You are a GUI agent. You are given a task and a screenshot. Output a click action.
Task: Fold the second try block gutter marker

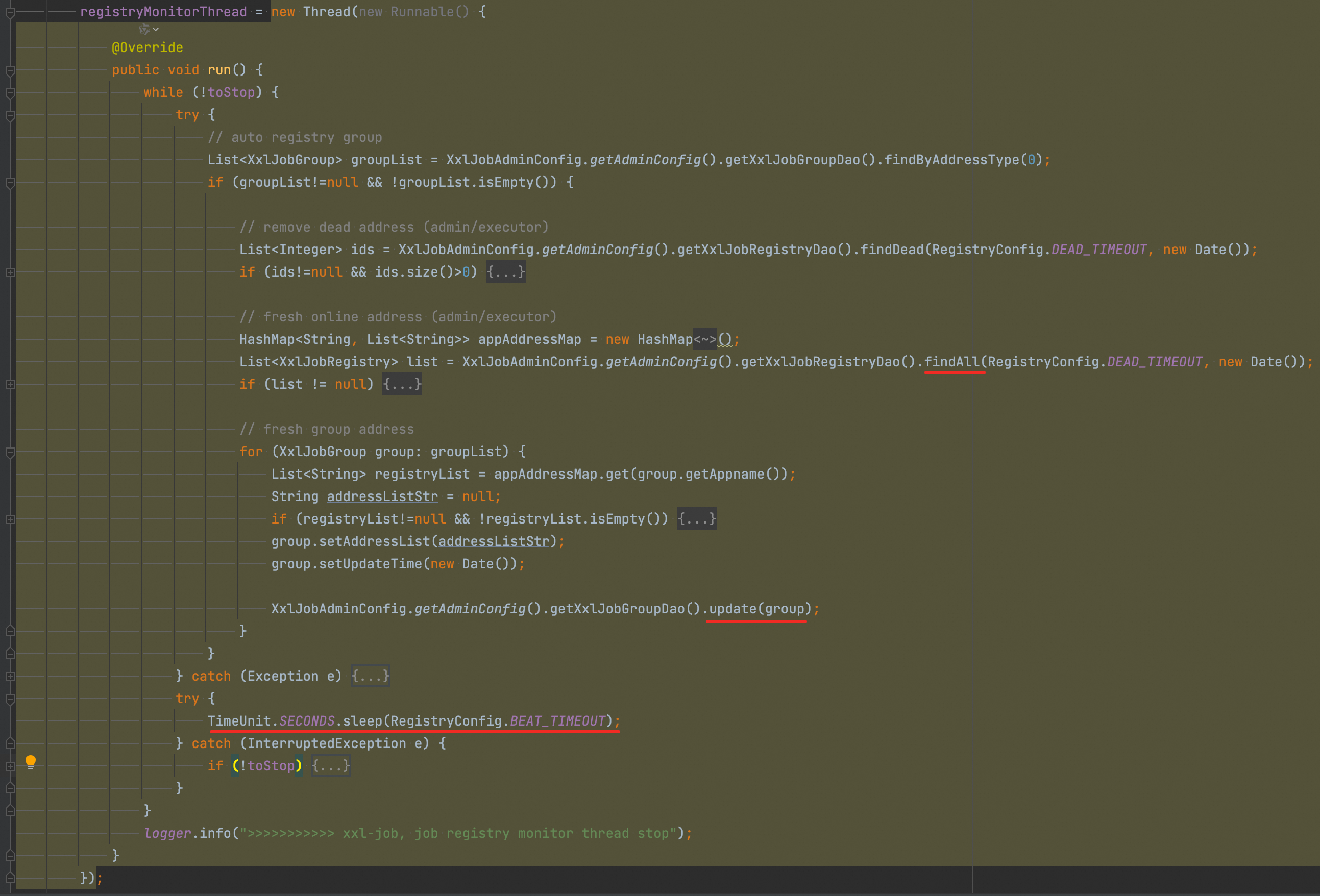click(10, 699)
